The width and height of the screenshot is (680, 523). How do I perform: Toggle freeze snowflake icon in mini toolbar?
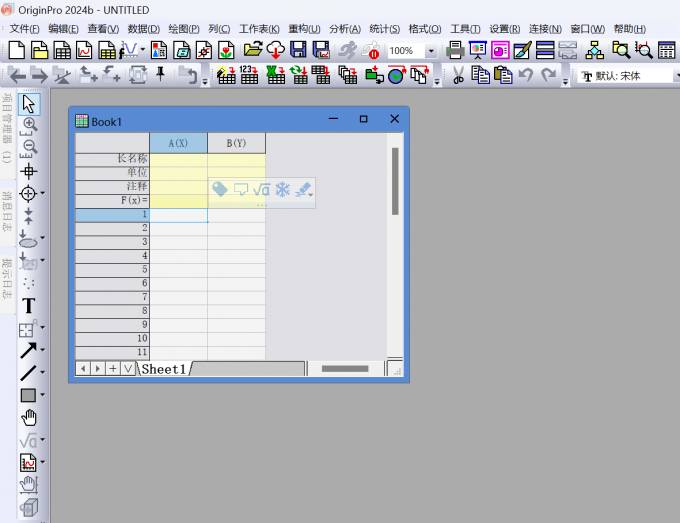click(x=283, y=190)
